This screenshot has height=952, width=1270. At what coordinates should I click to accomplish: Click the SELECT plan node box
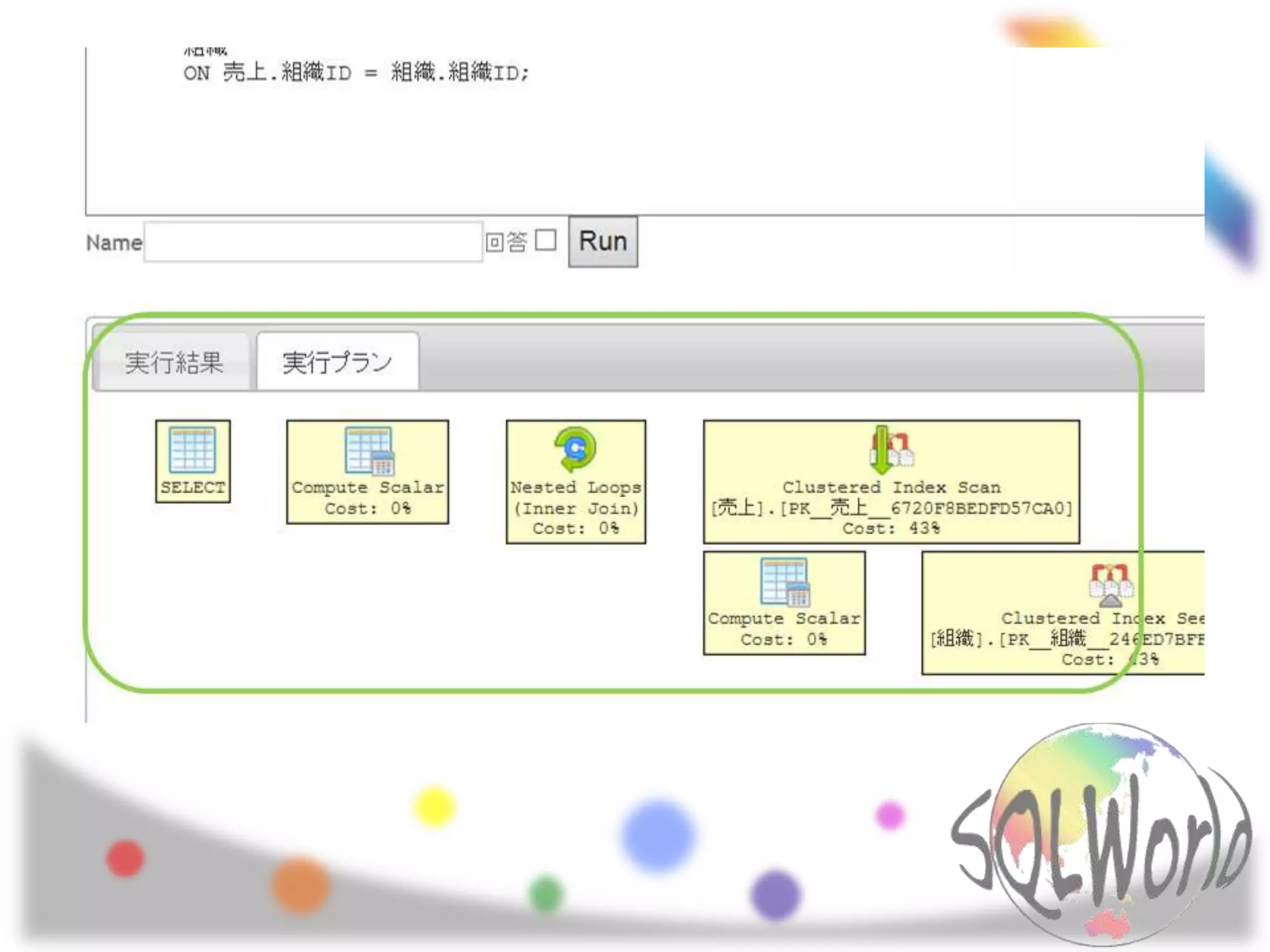coord(193,487)
